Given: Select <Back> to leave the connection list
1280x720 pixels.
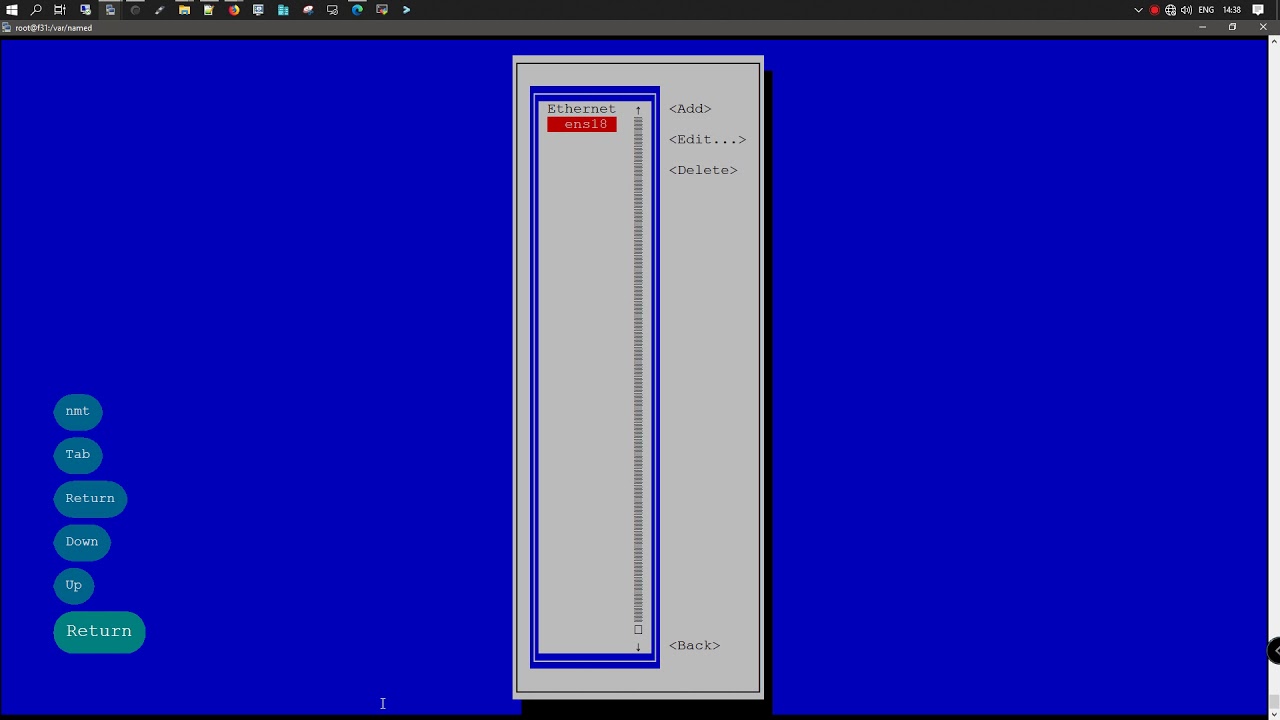Looking at the screenshot, I should (694, 646).
